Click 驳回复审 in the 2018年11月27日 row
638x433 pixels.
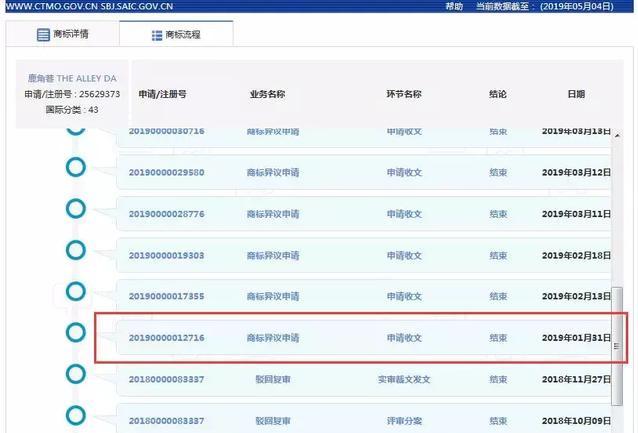coord(273,379)
